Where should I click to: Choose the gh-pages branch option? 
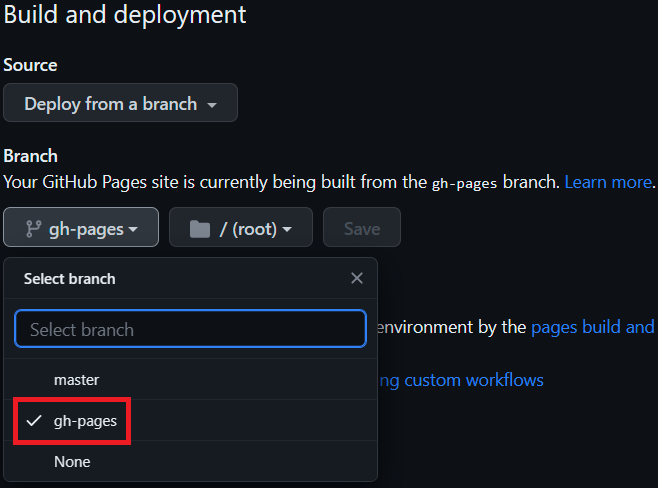coord(191,420)
